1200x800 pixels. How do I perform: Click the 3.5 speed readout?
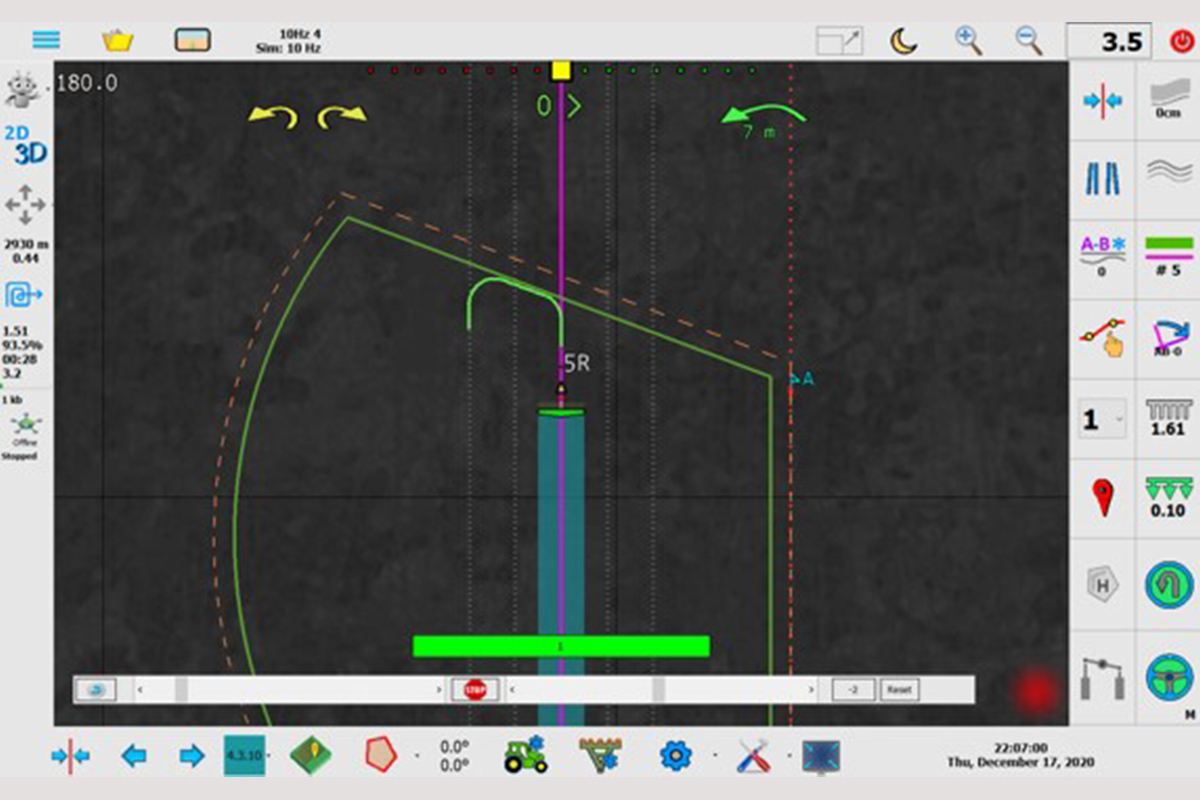[1109, 42]
